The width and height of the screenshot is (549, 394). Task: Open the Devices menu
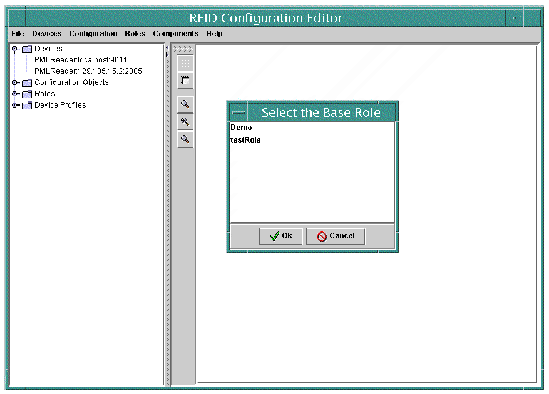tap(47, 34)
